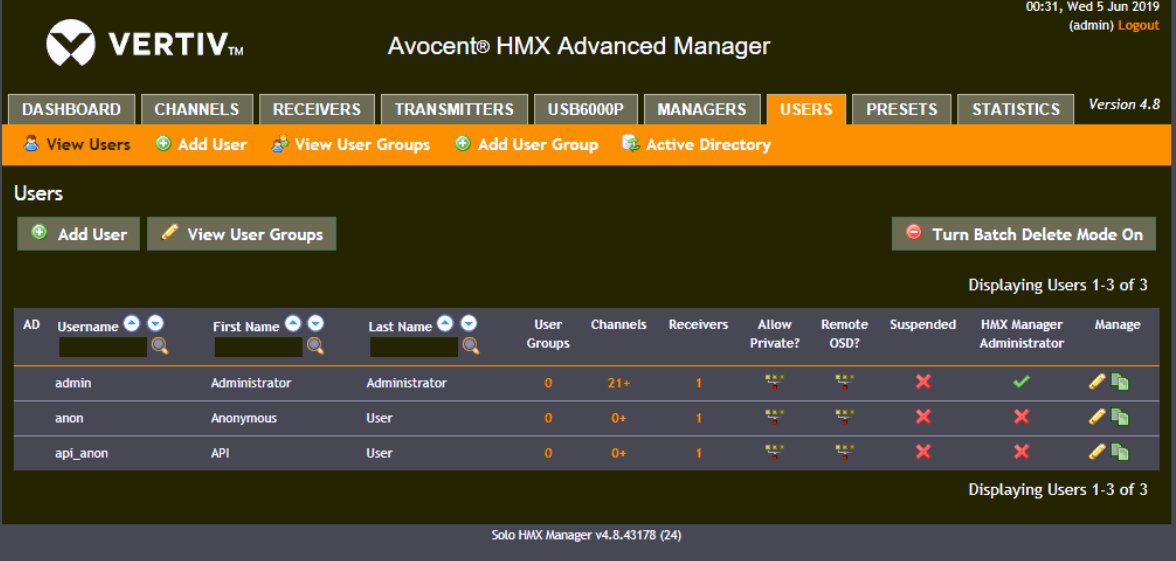Turn Batch Delete Mode On
This screenshot has height=561, width=1176.
point(1024,234)
